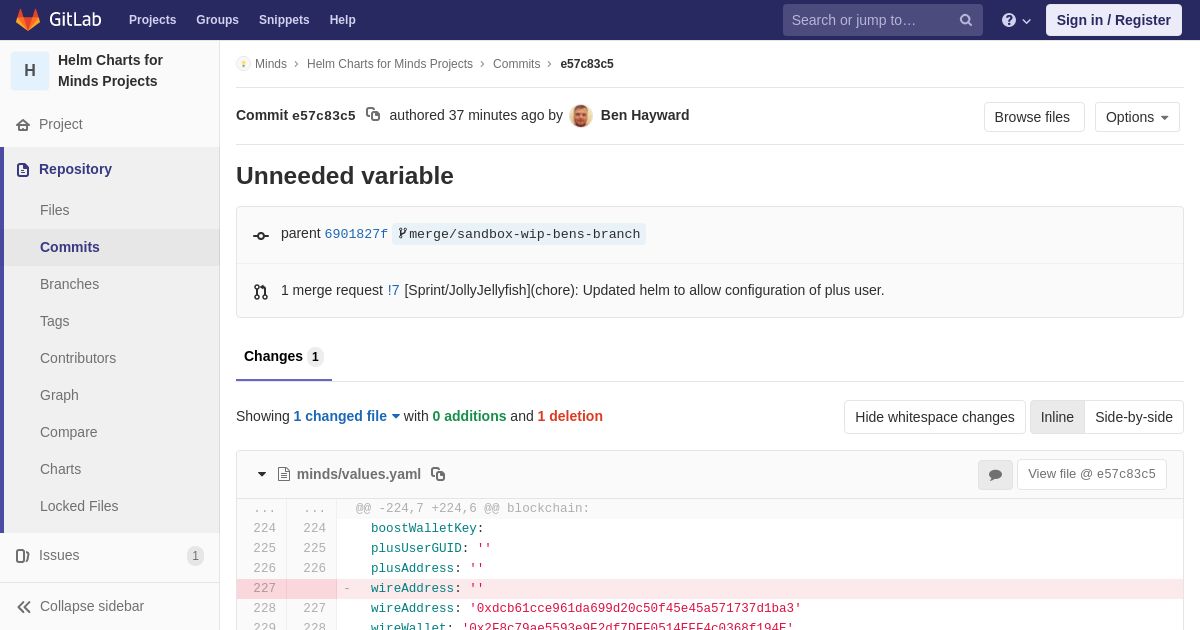Image resolution: width=1200 pixels, height=630 pixels.
Task: Select the Changes tab
Action: coord(284,357)
